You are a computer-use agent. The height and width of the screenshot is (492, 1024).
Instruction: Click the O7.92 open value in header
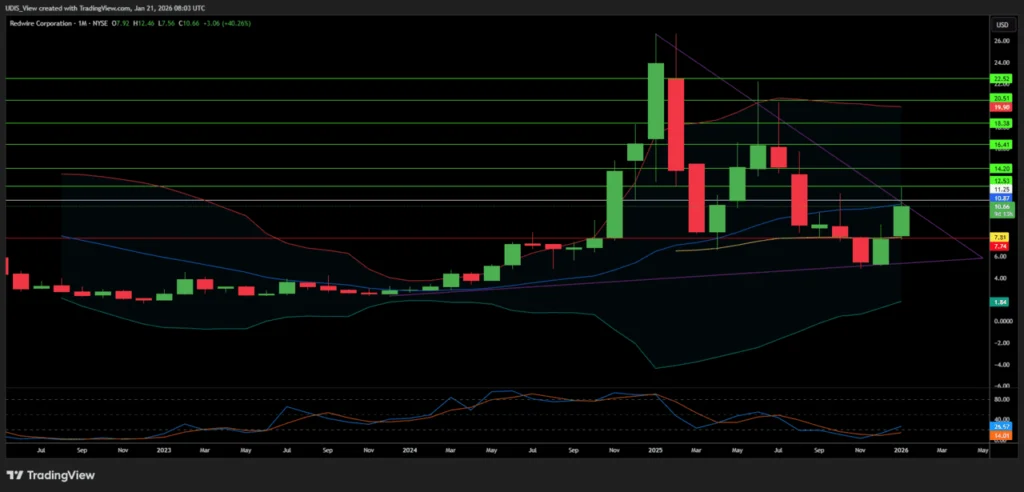120,24
